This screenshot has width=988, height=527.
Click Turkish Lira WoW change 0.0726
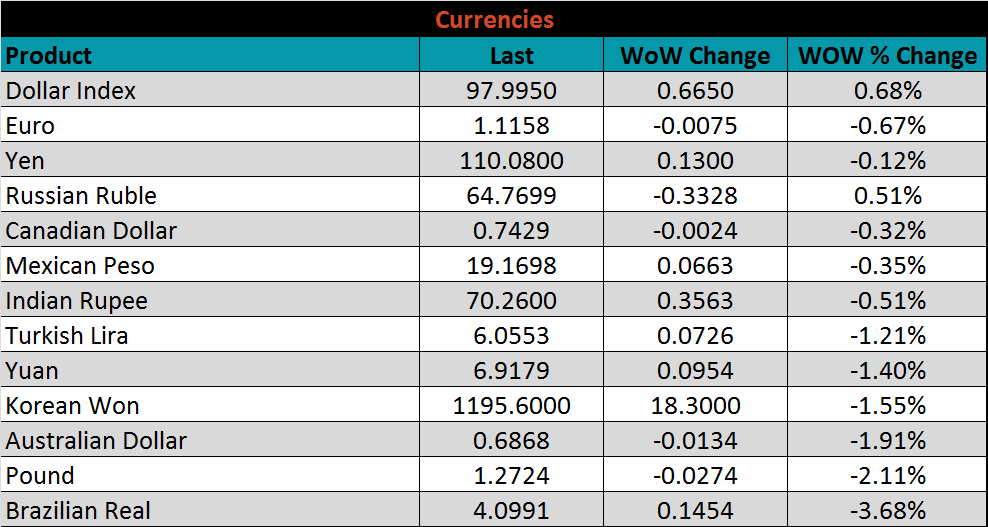click(x=695, y=336)
